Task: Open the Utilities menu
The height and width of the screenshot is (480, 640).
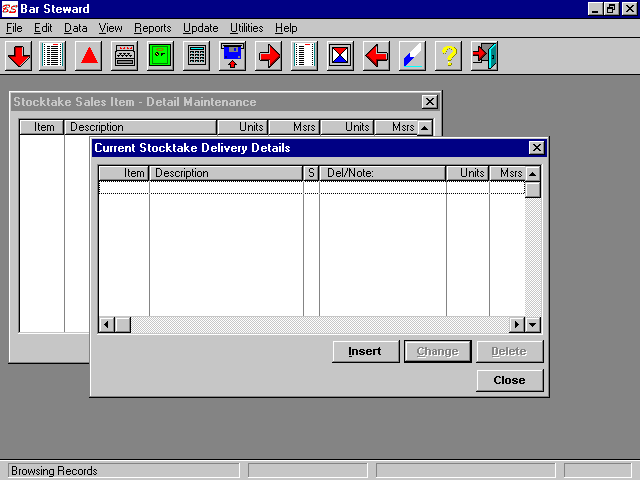Action: tap(247, 28)
